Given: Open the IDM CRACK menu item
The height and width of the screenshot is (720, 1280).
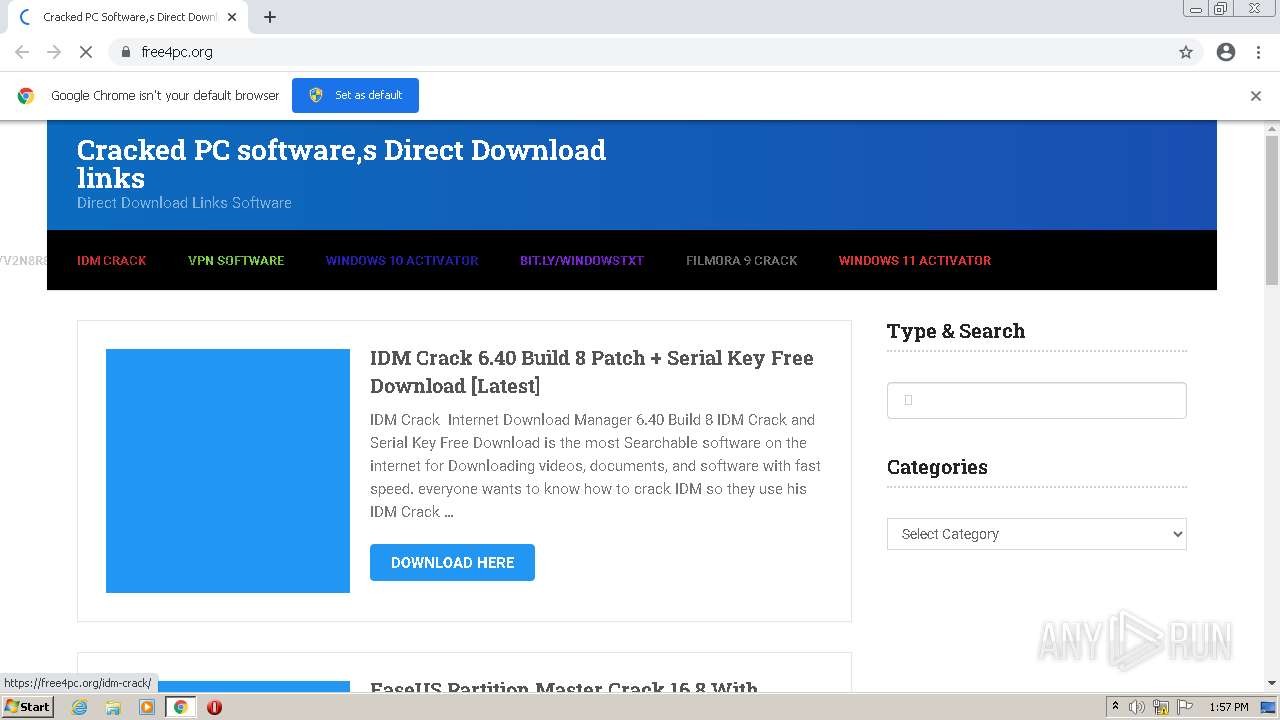Looking at the screenshot, I should tap(112, 260).
